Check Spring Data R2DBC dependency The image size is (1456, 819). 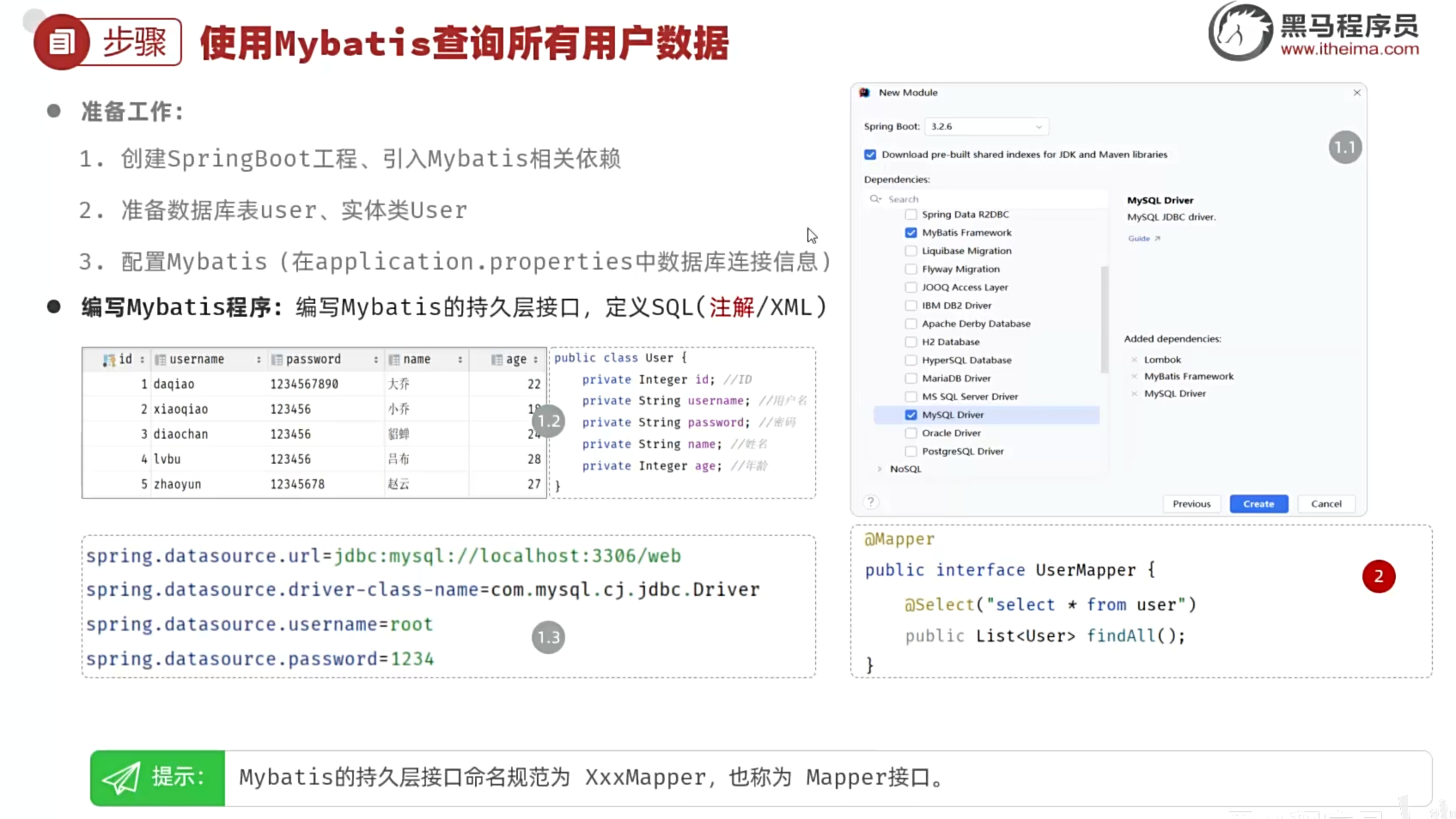click(x=911, y=215)
